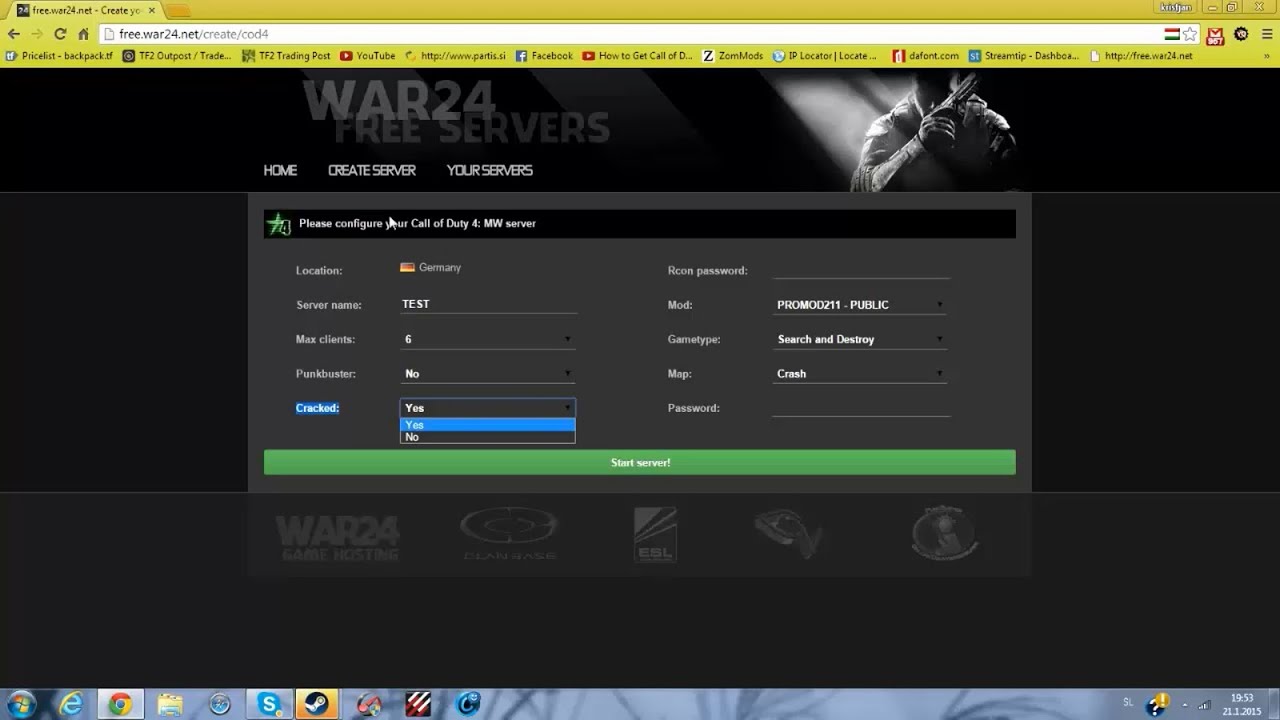This screenshot has height=720, width=1280.
Task: Choose No in the Cracked list
Action: pos(488,437)
